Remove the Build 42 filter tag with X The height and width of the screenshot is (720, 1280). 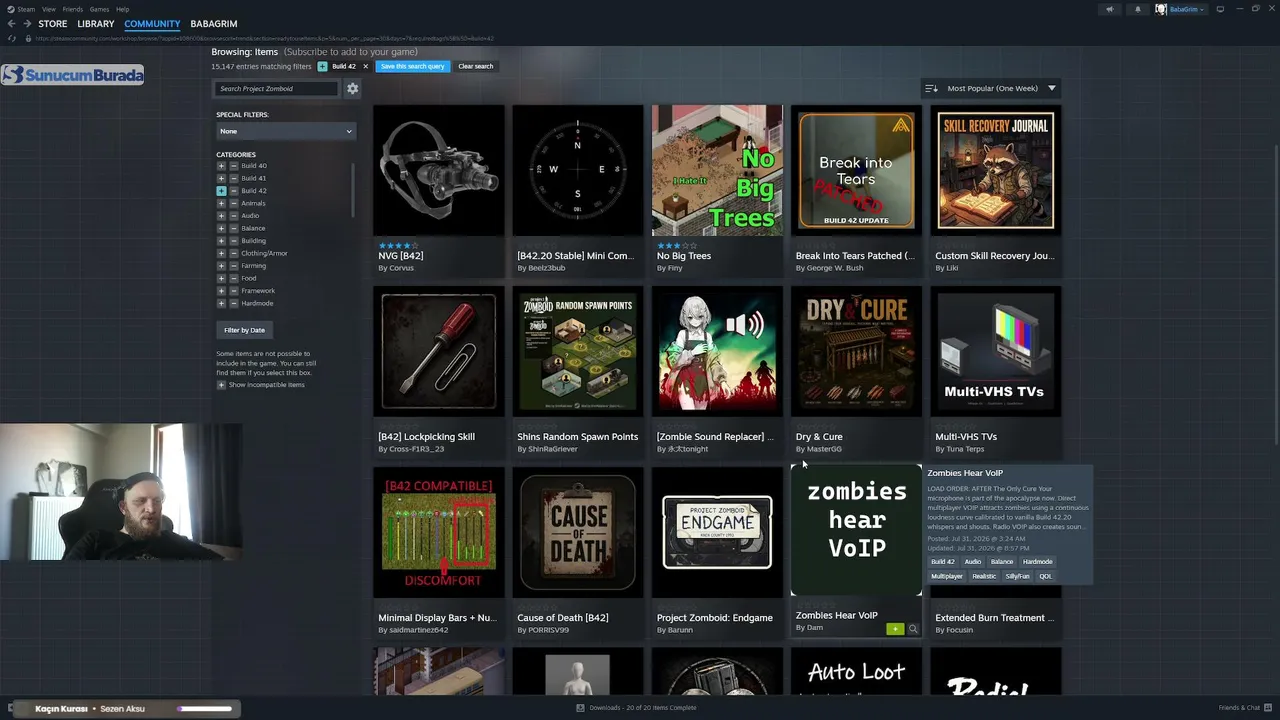click(365, 66)
